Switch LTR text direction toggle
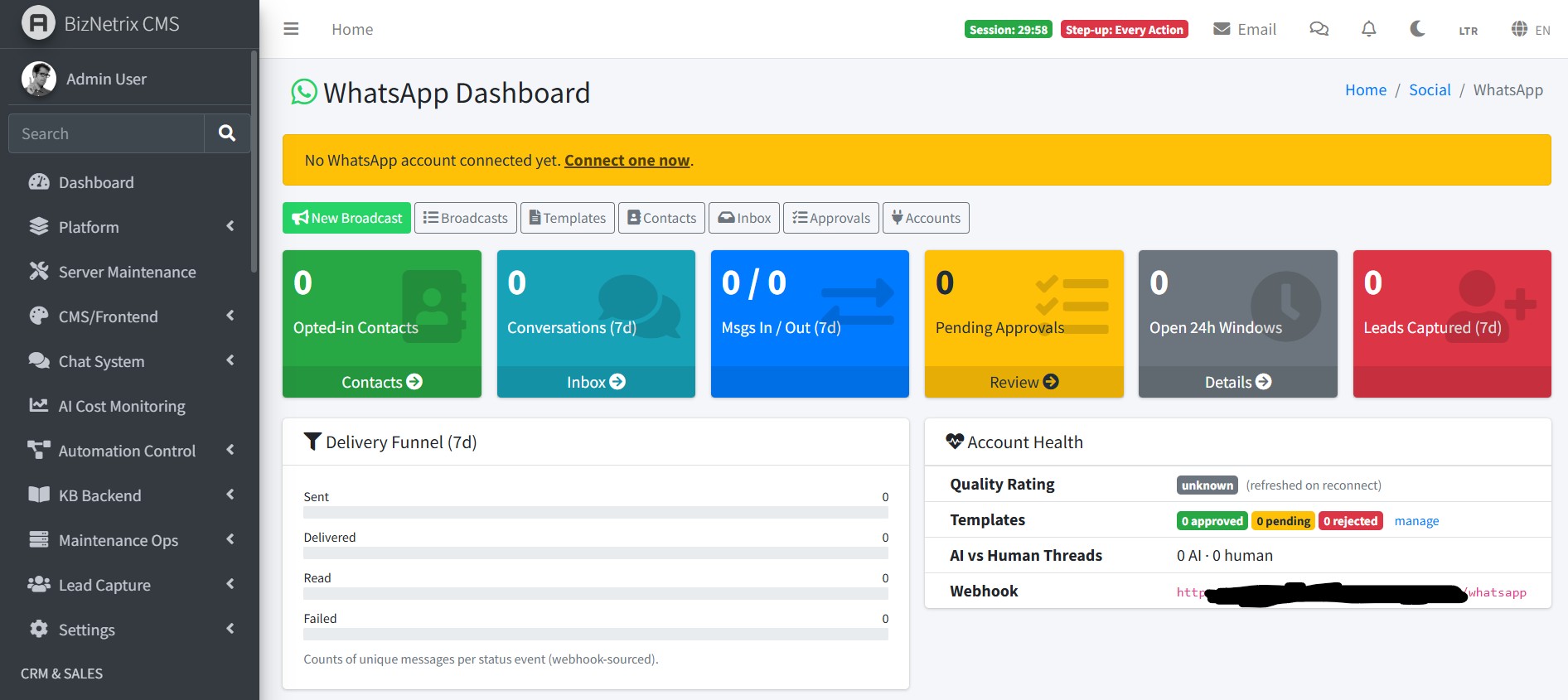The width and height of the screenshot is (1568, 700). point(1468,31)
